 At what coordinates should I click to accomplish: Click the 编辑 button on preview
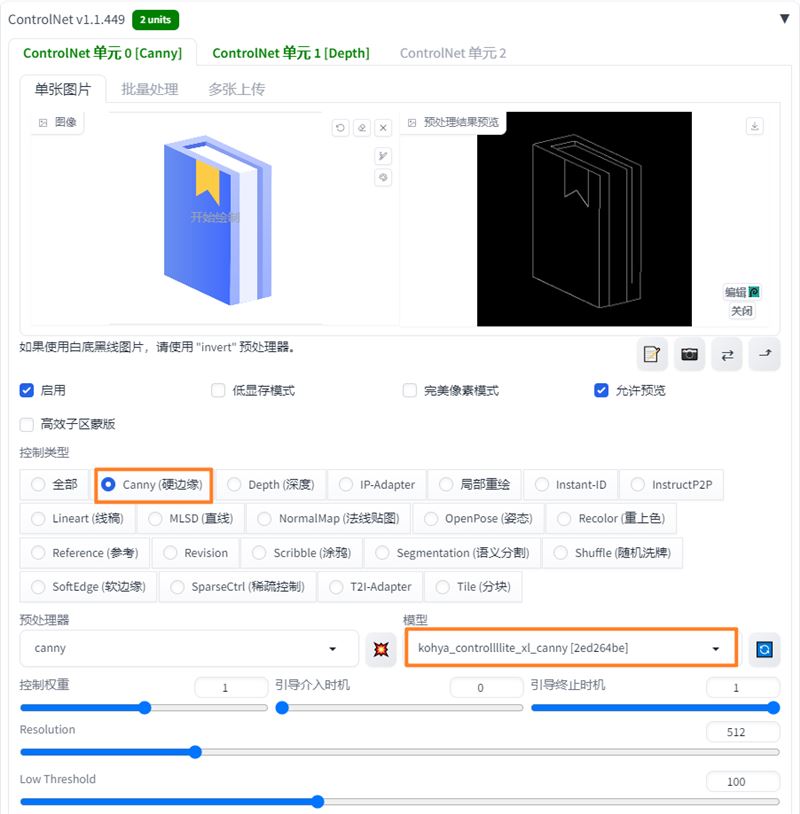742,292
